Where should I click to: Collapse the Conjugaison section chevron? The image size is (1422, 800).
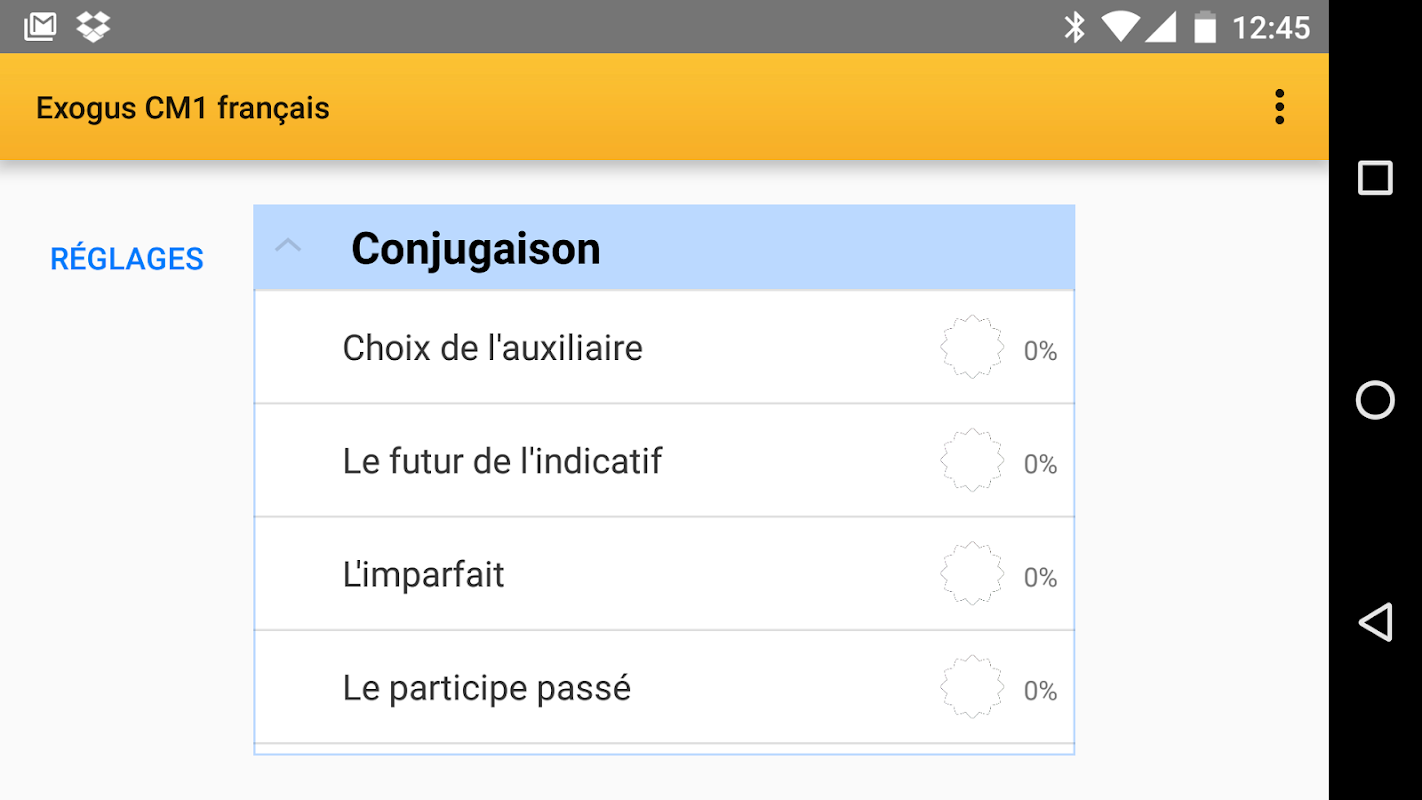coord(288,246)
